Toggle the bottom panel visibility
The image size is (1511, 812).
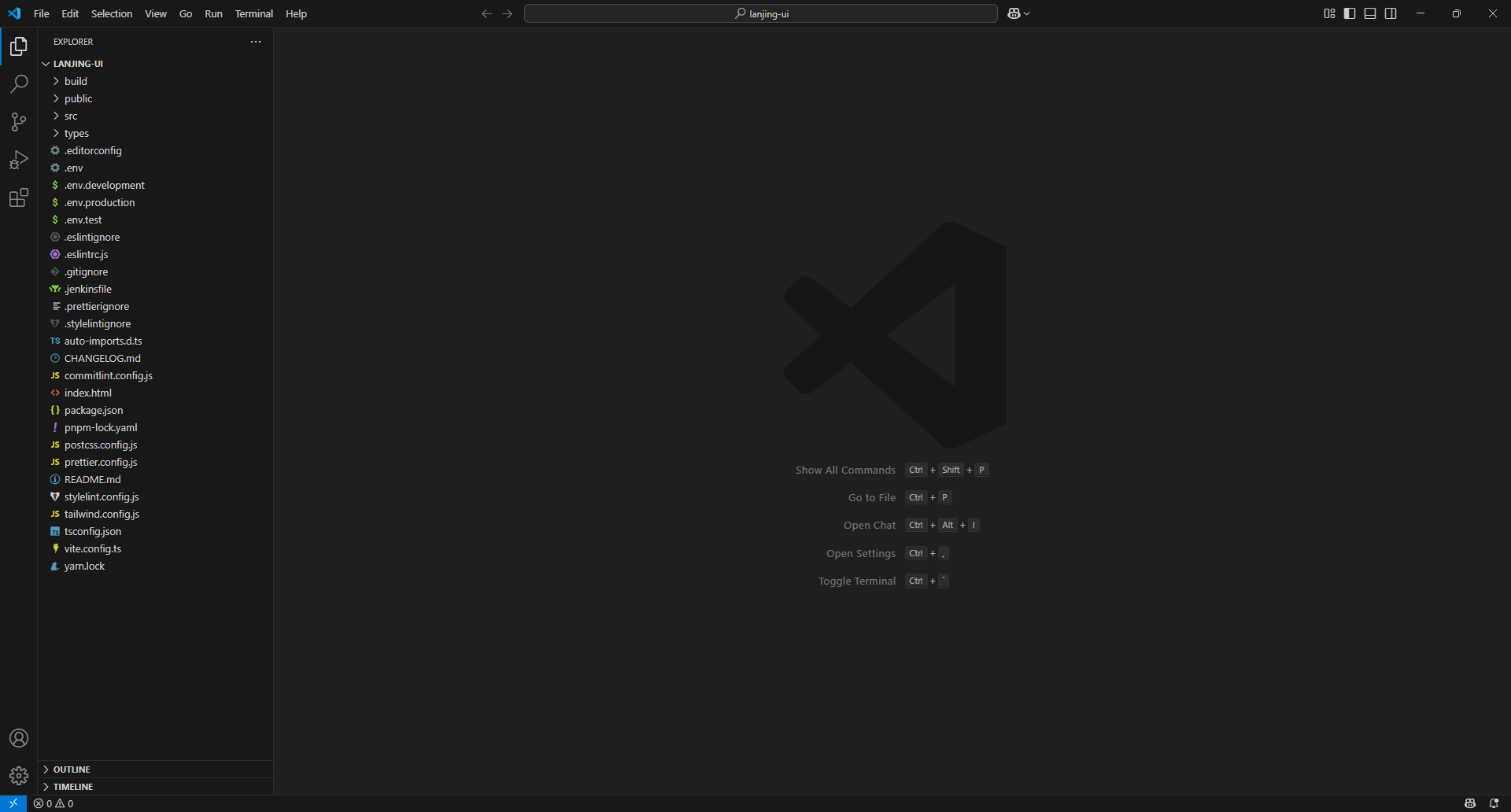coord(1370,13)
